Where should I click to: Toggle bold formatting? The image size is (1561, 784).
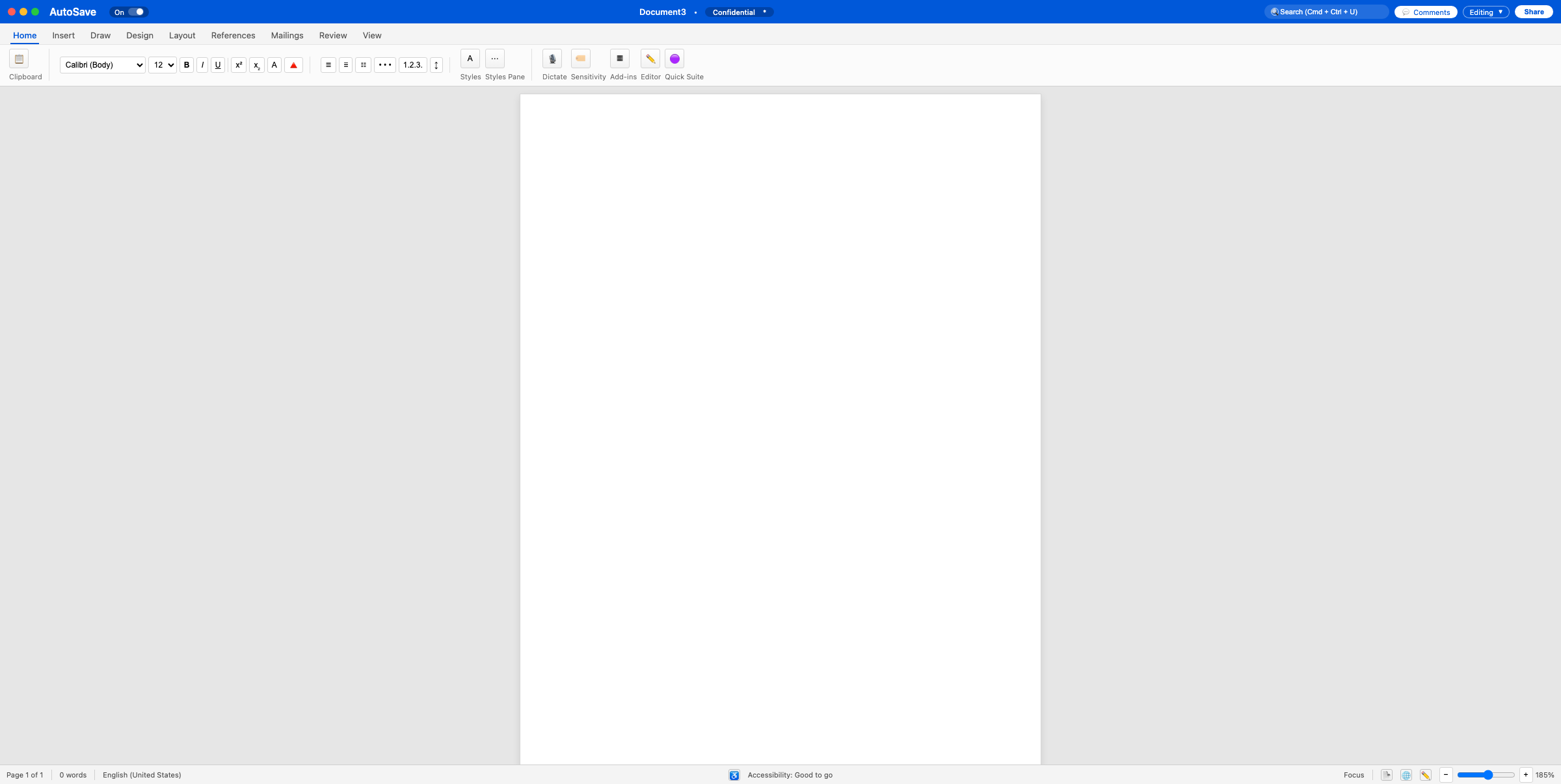(187, 65)
